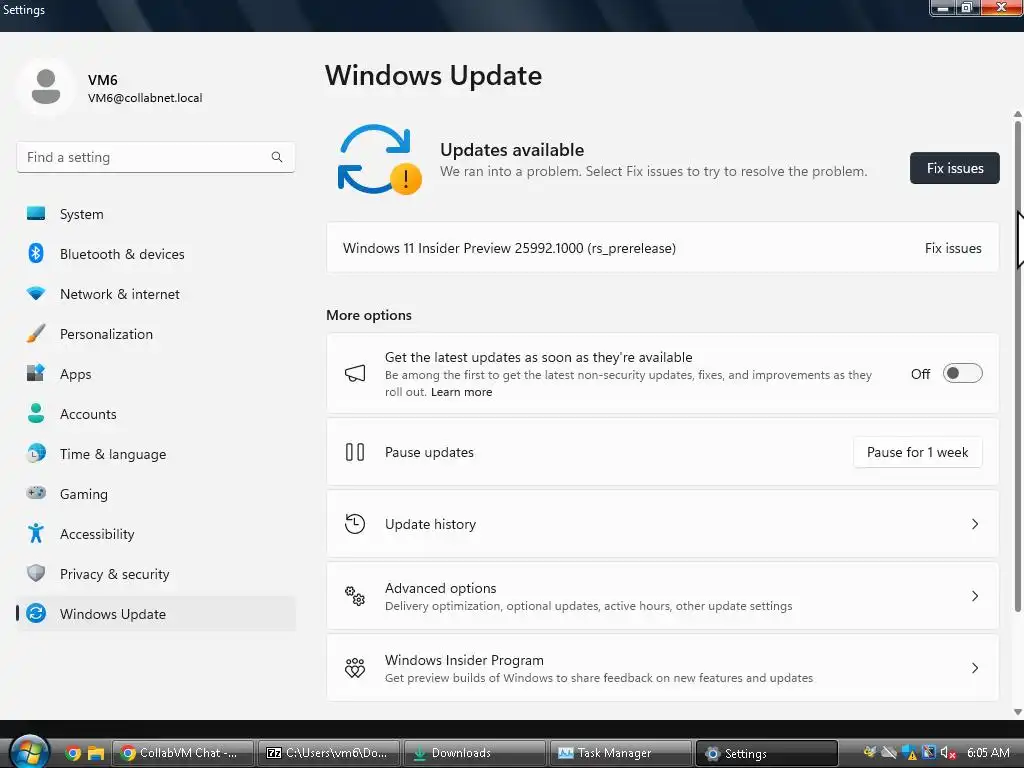
Task: Click the dark Fix issues button
Action: [x=954, y=168]
